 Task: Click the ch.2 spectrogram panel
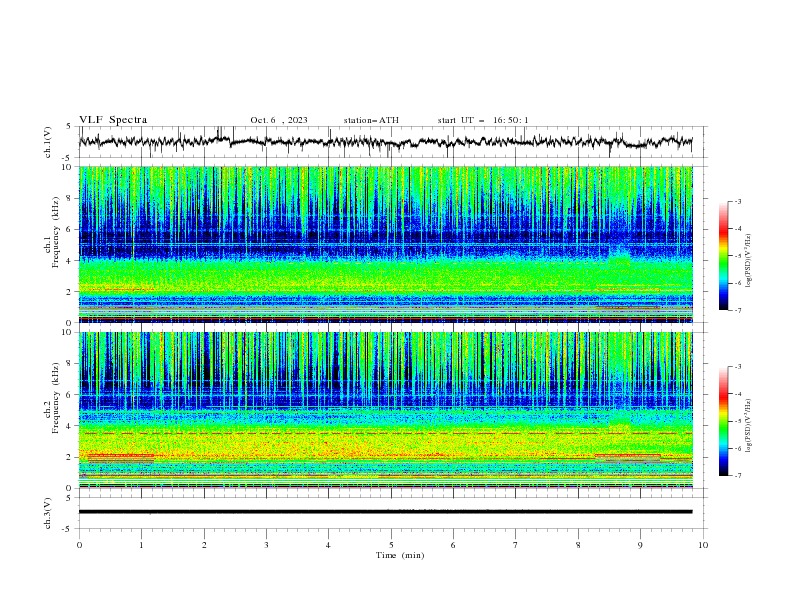tap(385, 410)
